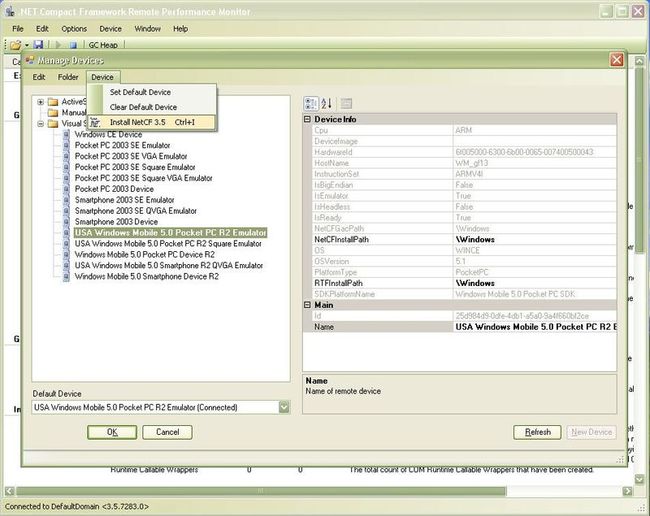Screen dimensions: 650x516
Task: Click the Refresh button
Action: tap(537, 432)
